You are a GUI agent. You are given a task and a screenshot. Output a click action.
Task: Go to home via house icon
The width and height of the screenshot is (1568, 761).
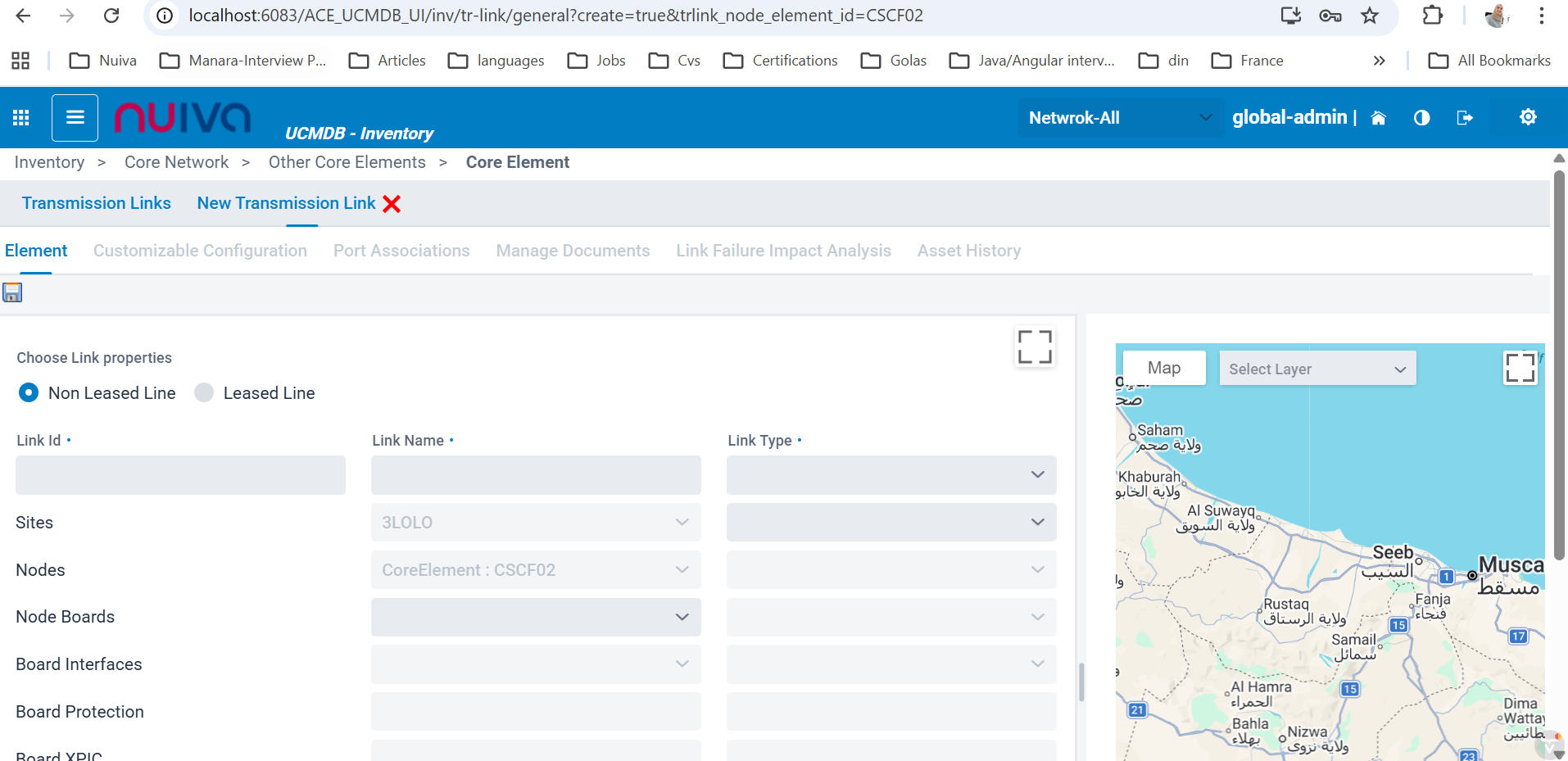[x=1378, y=118]
